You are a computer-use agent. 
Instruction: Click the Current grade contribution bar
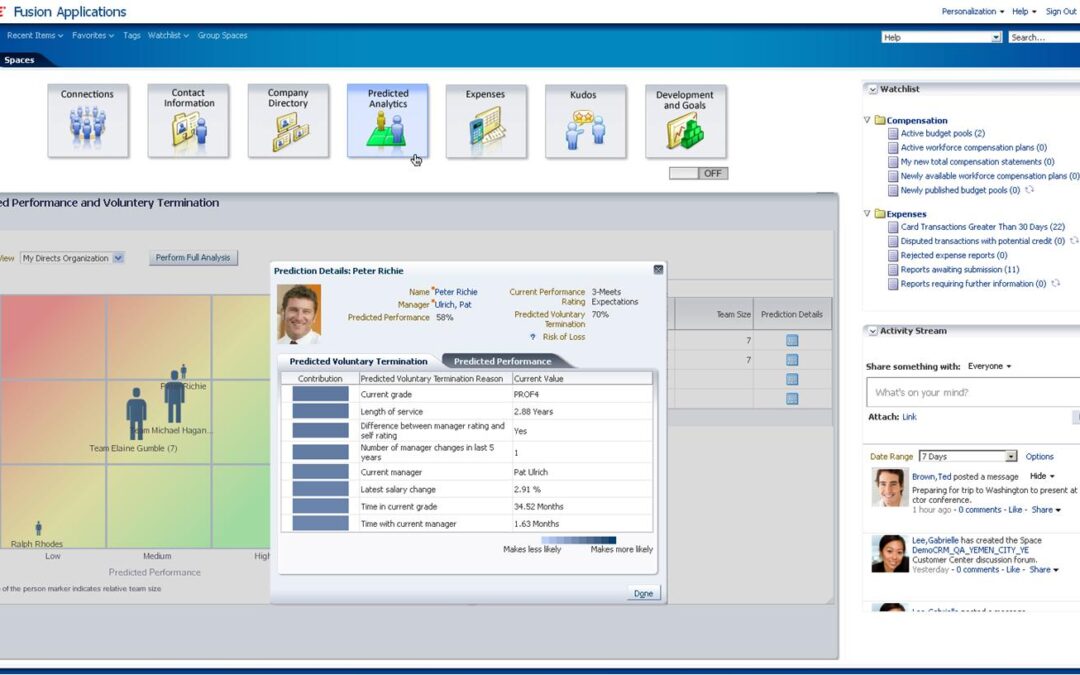point(320,394)
